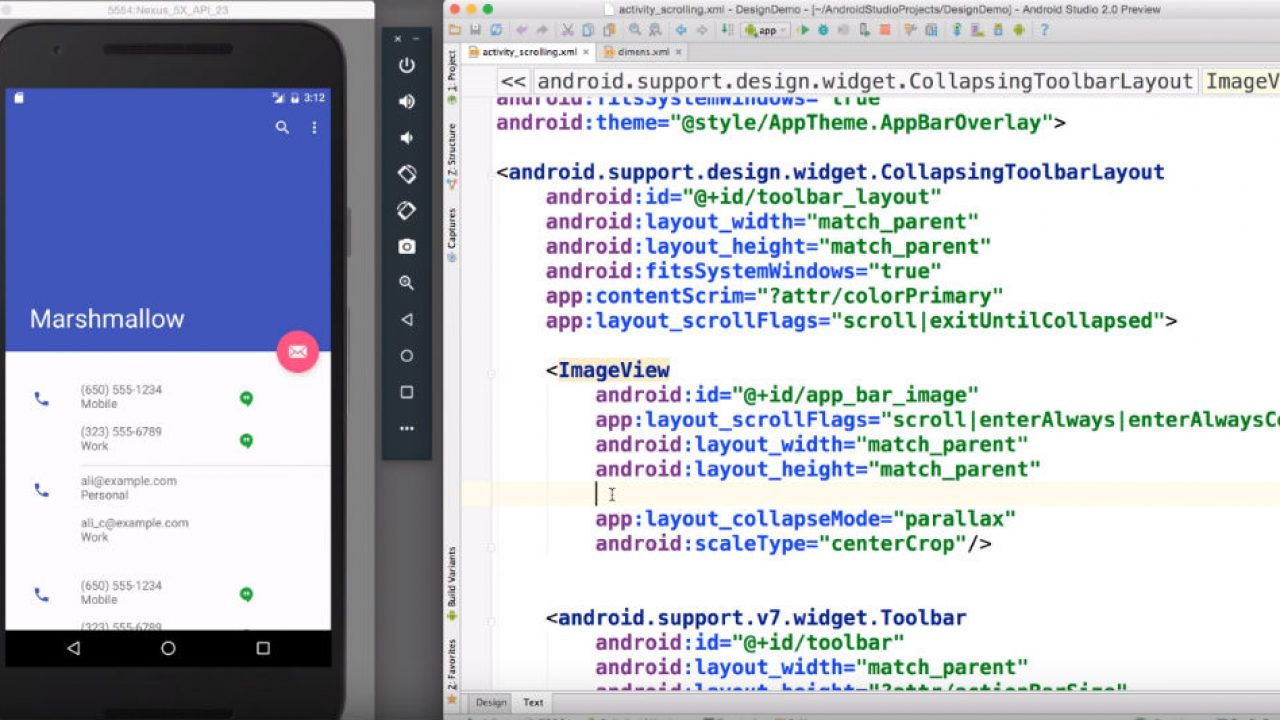Take an emulator screenshot with camera icon
Viewport: 1280px width, 720px height.
coord(406,247)
